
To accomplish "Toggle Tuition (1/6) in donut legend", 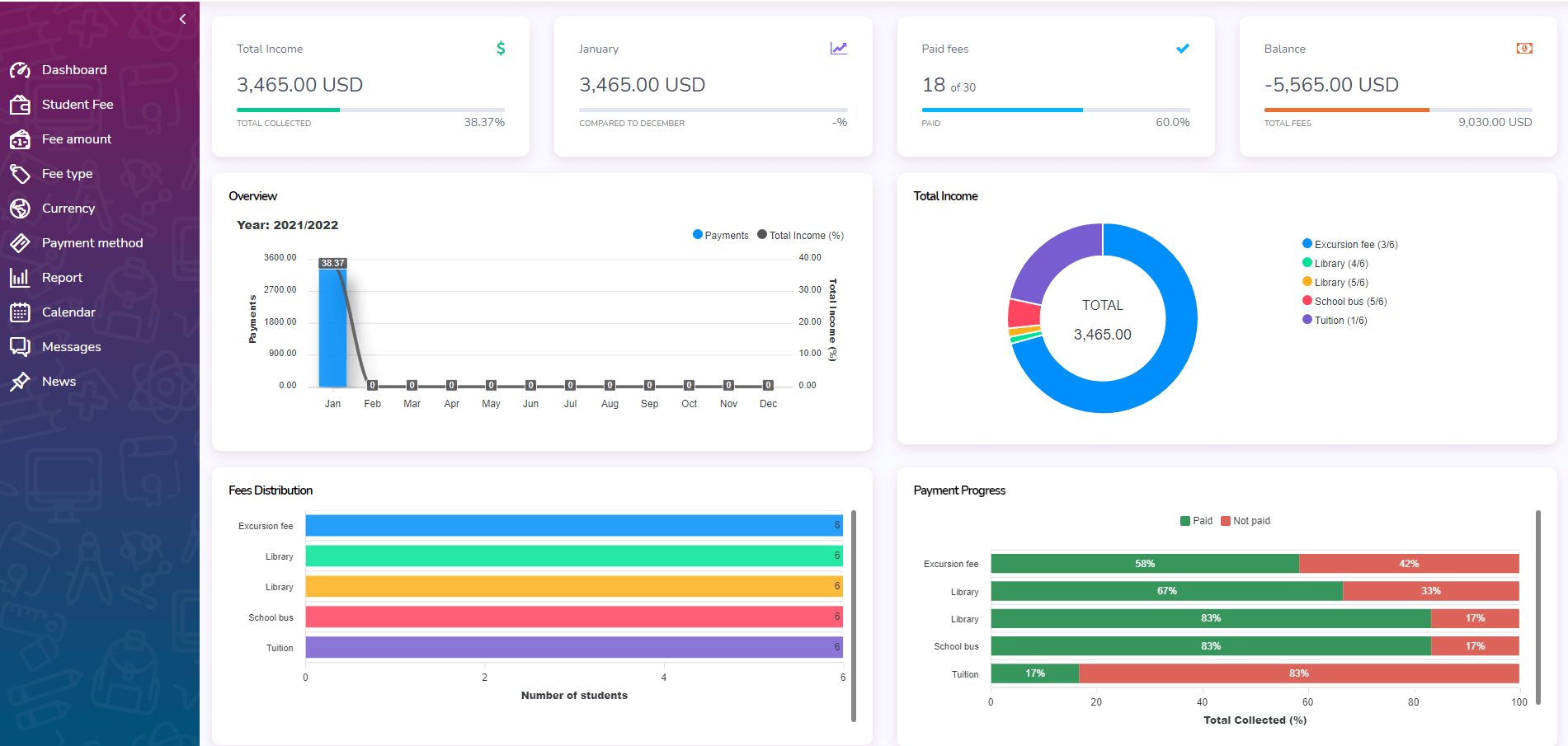I will [x=1335, y=321].
